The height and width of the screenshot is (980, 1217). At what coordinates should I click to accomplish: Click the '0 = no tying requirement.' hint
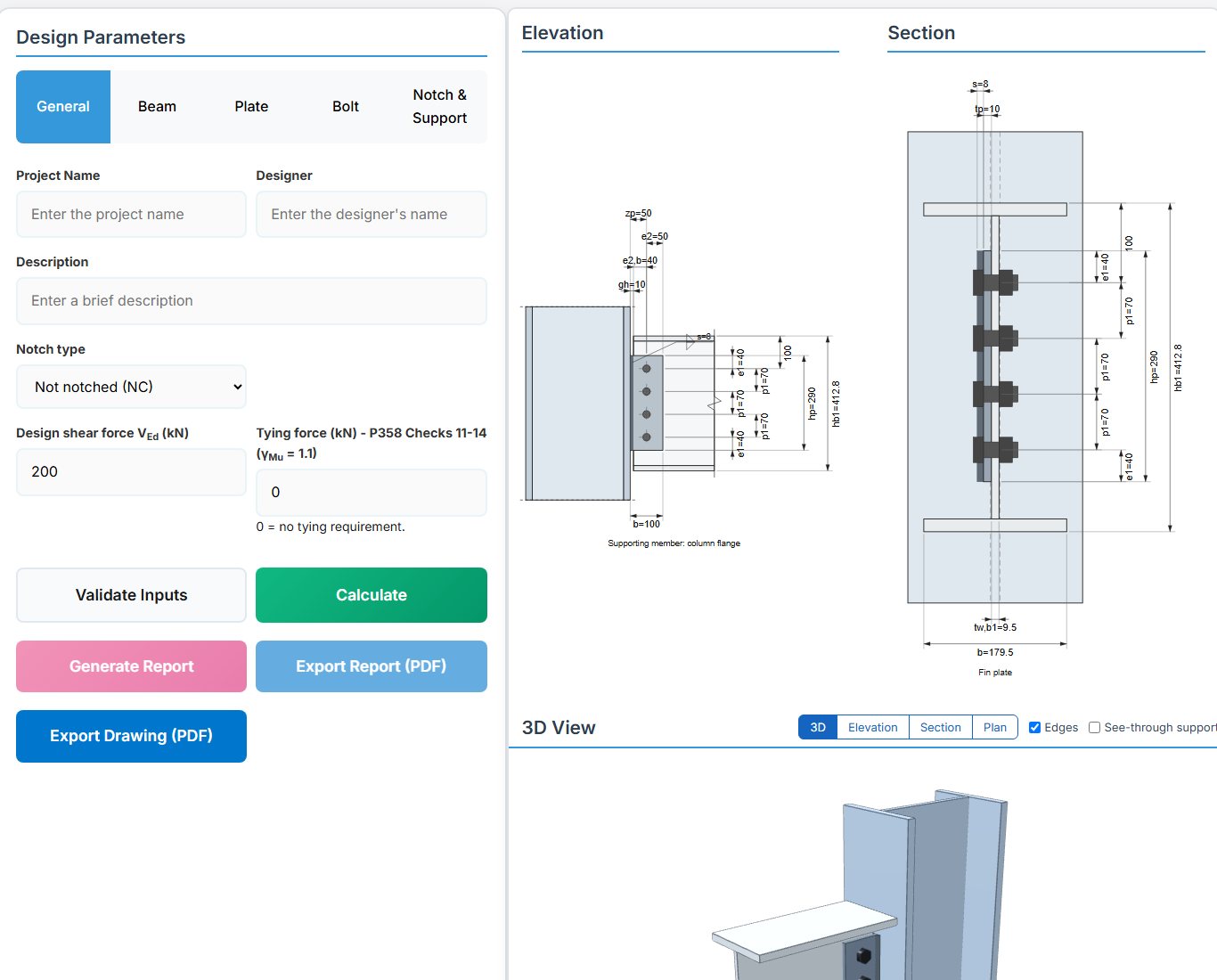331,527
